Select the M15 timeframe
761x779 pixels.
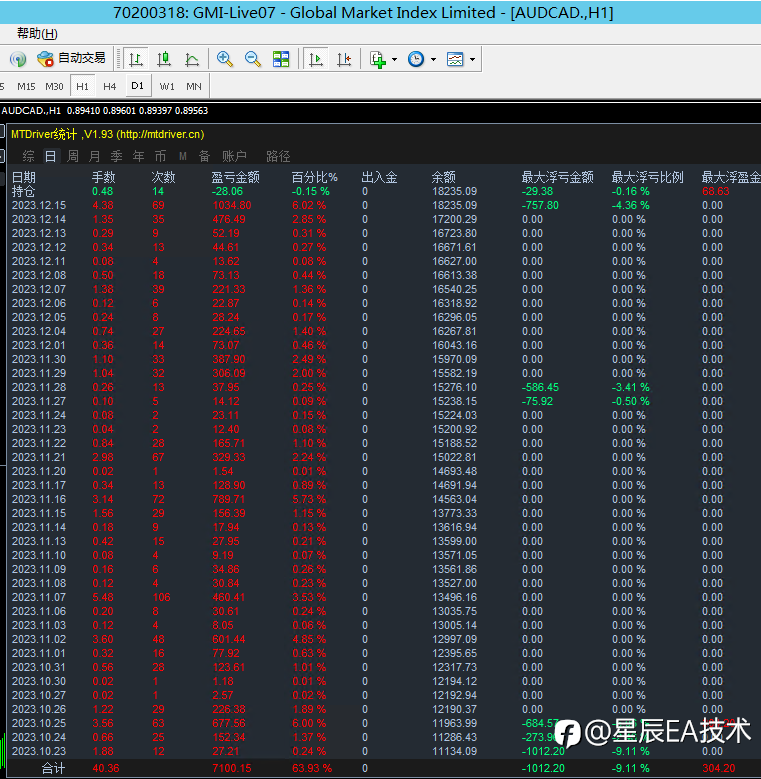coord(26,86)
